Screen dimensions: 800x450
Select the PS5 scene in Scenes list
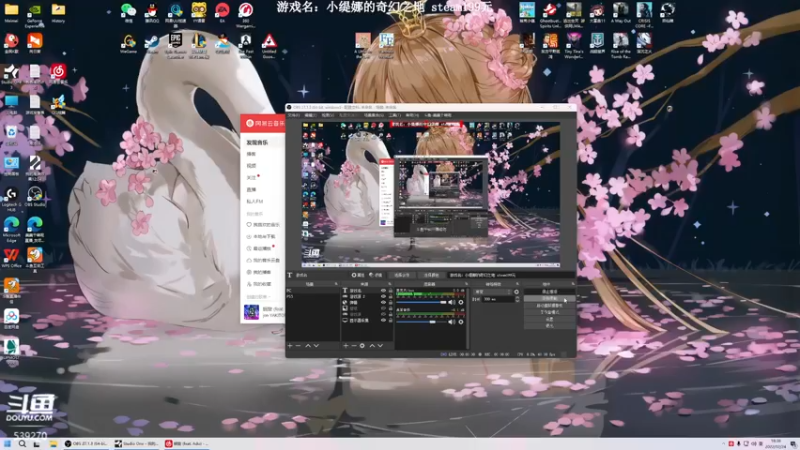tap(312, 296)
